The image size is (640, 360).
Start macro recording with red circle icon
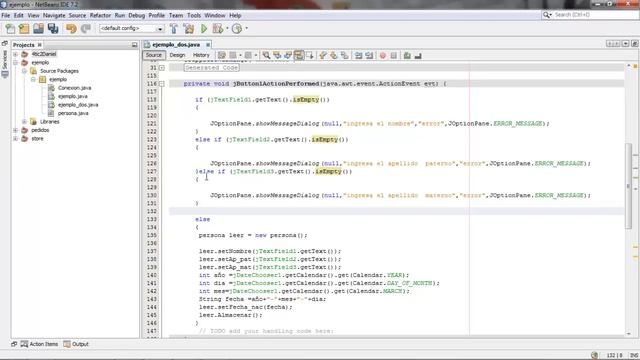pos(383,55)
